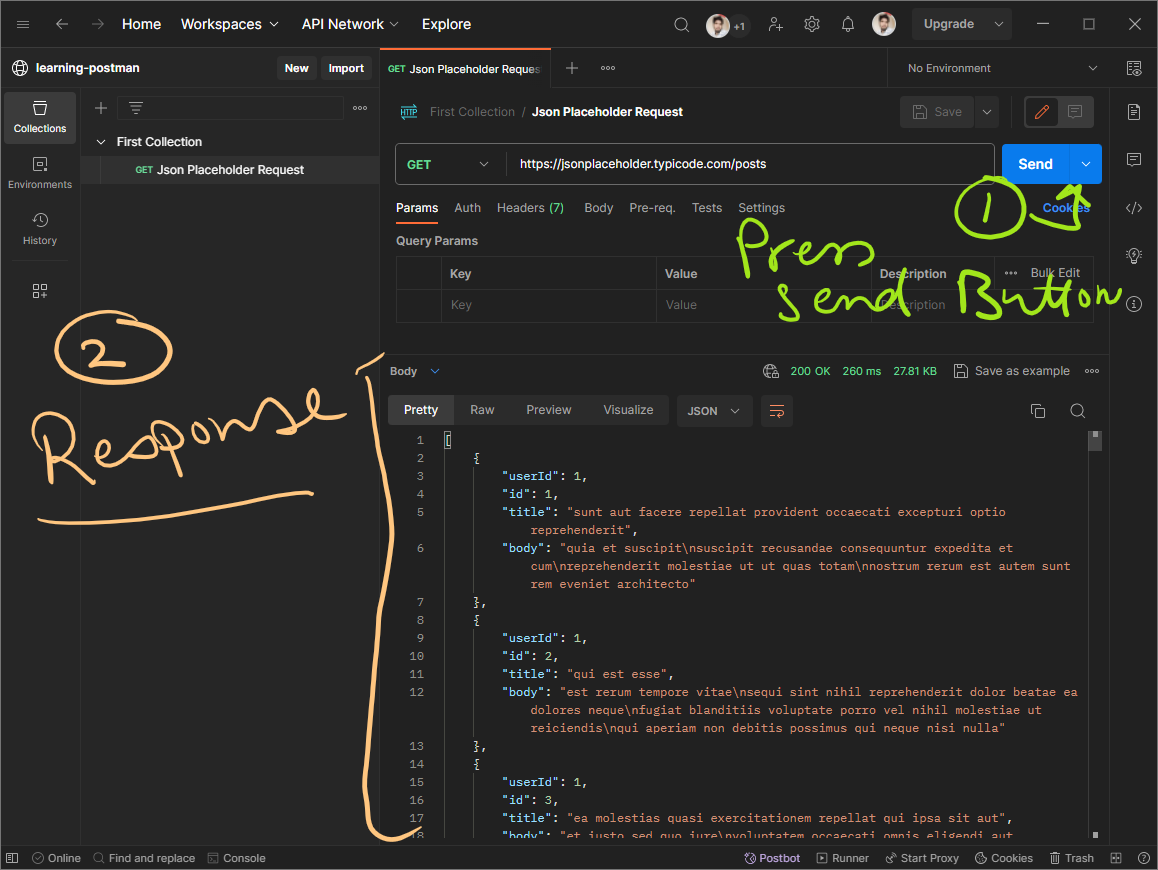Open the Console in status bar

pos(236,858)
